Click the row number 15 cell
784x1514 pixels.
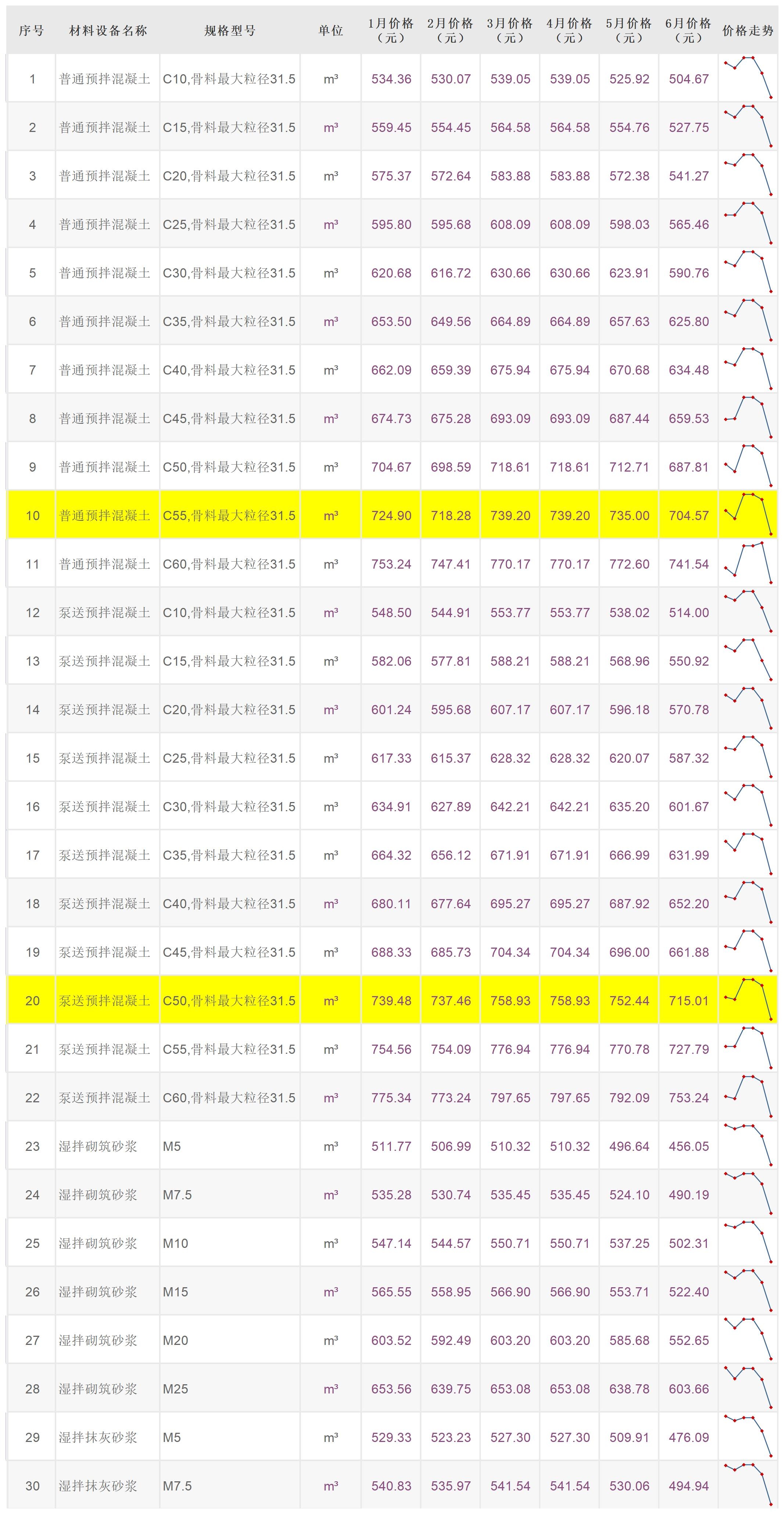32,758
